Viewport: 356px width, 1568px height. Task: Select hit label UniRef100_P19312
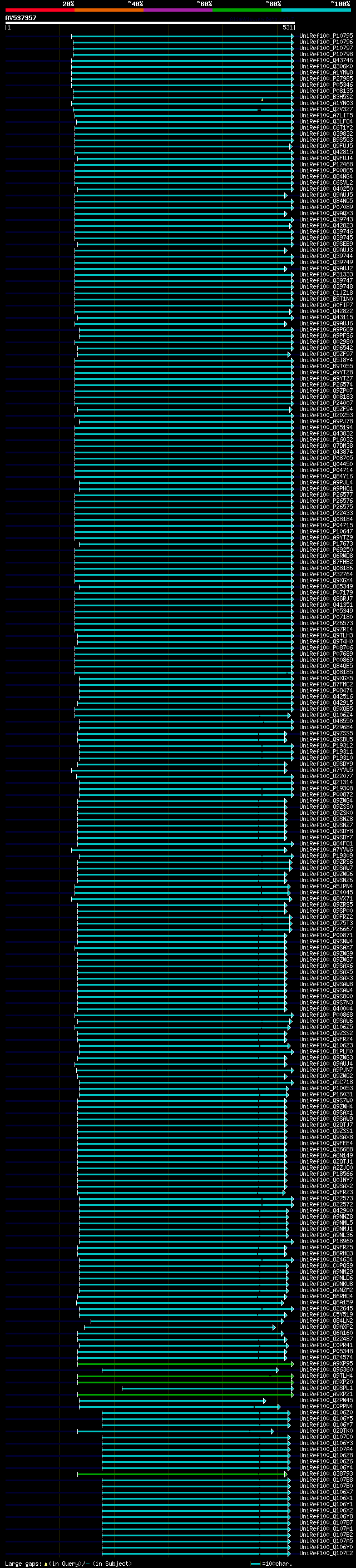326,745
